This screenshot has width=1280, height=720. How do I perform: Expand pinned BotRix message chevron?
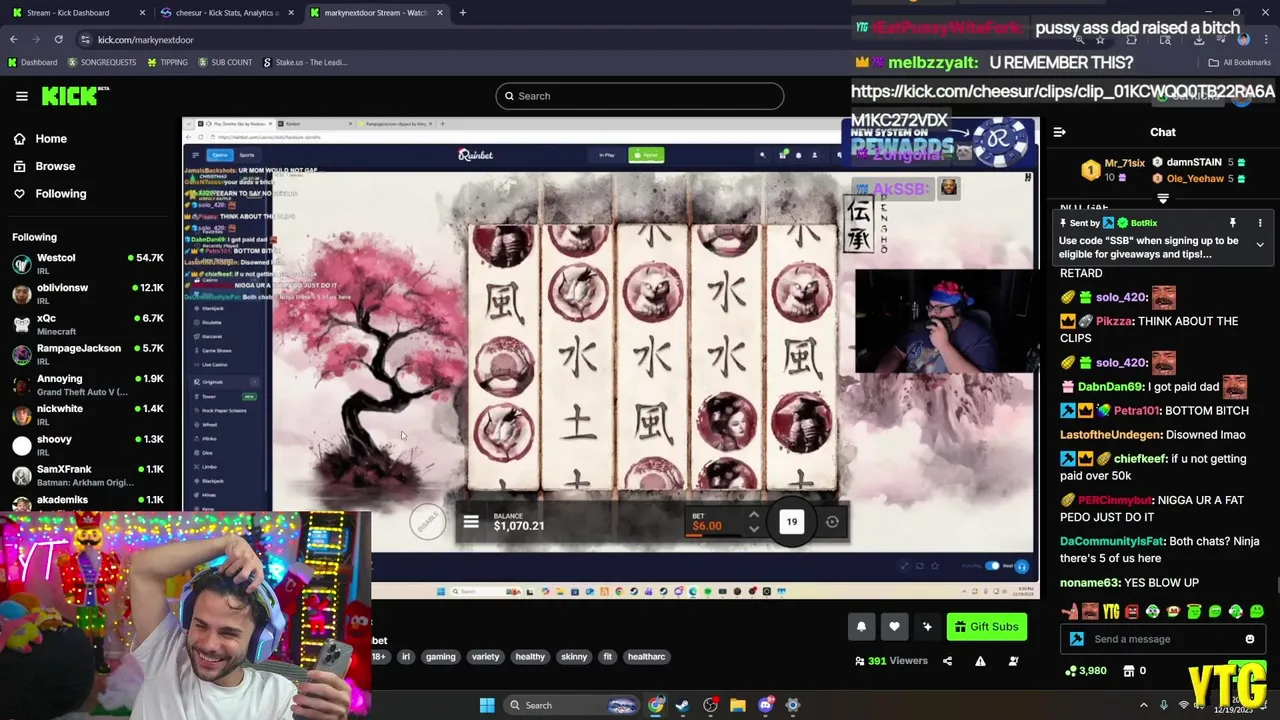1260,245
